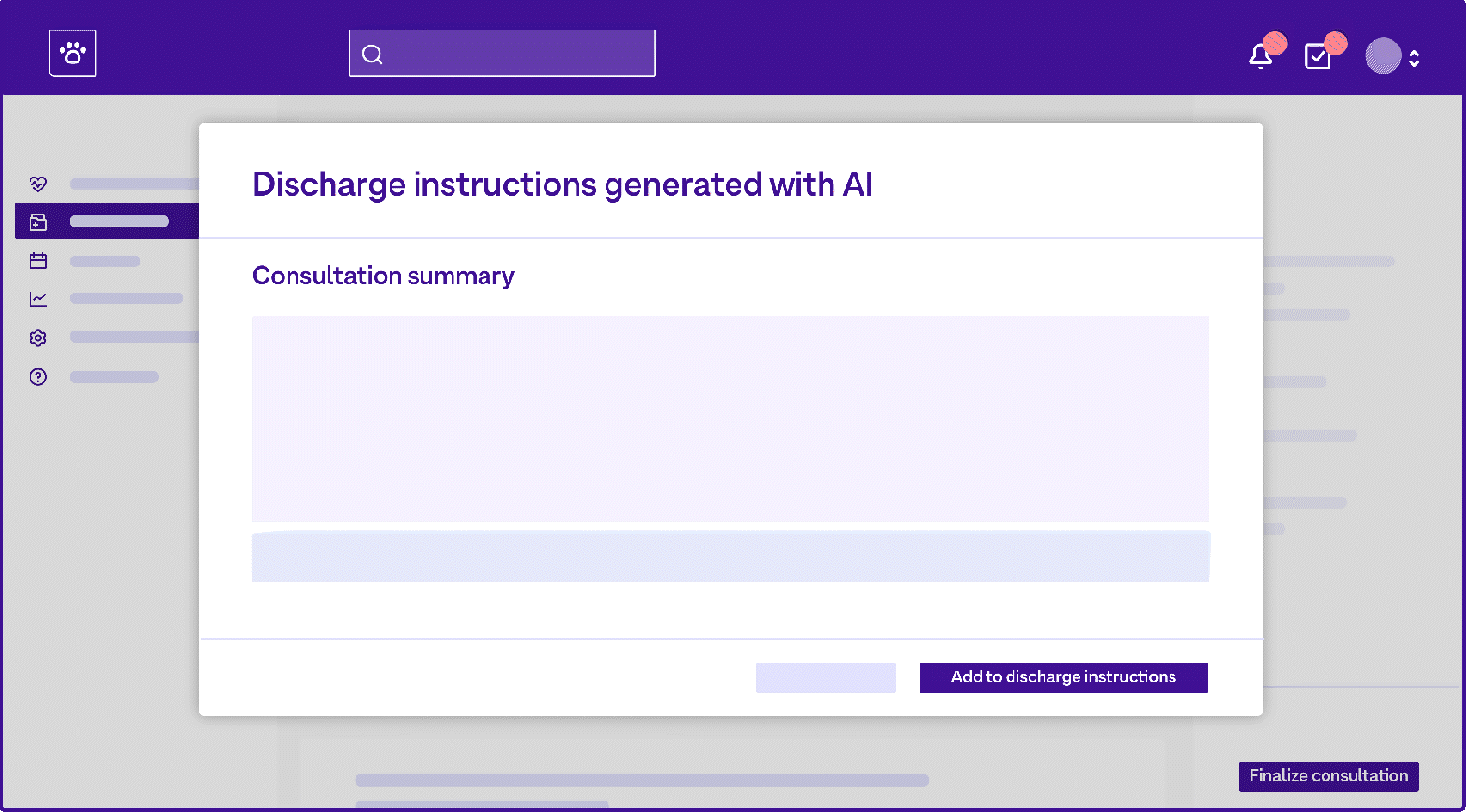Open the settings gear icon
The image size is (1466, 812).
click(37, 337)
